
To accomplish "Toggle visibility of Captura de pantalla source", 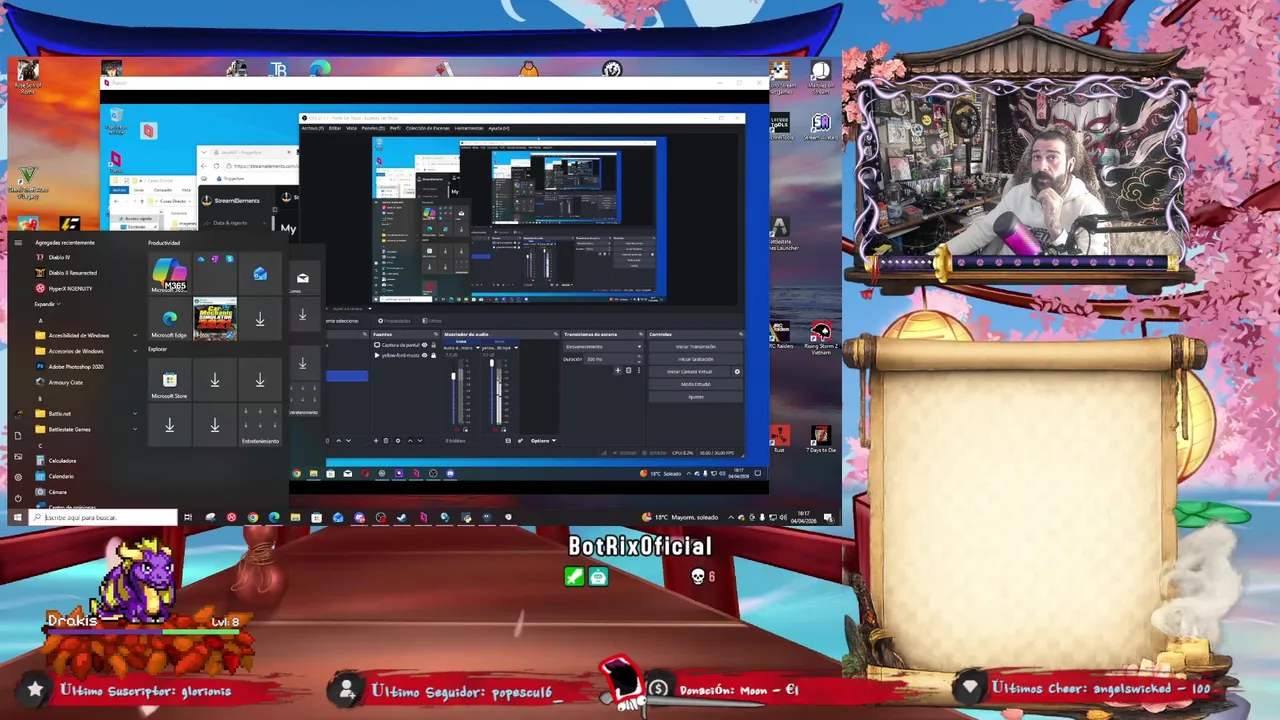I will tap(424, 345).
